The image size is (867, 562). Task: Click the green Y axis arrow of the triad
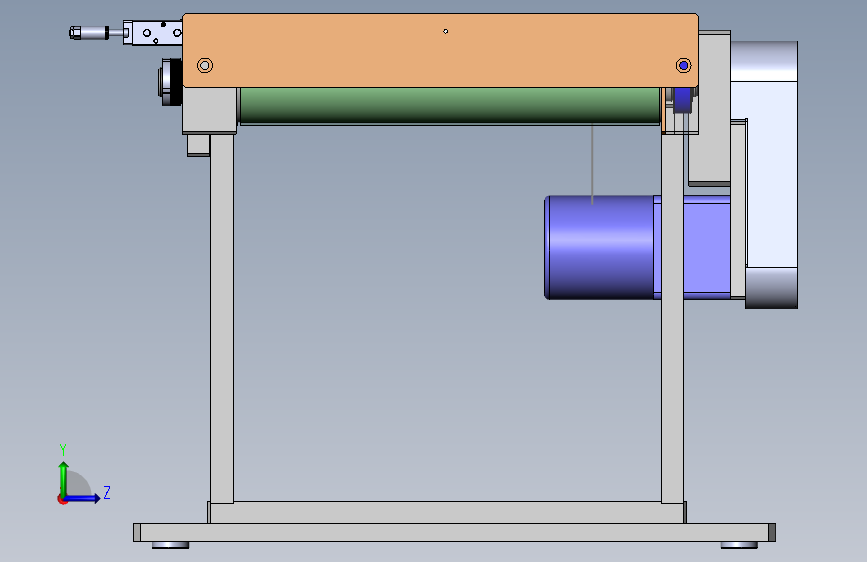64,478
